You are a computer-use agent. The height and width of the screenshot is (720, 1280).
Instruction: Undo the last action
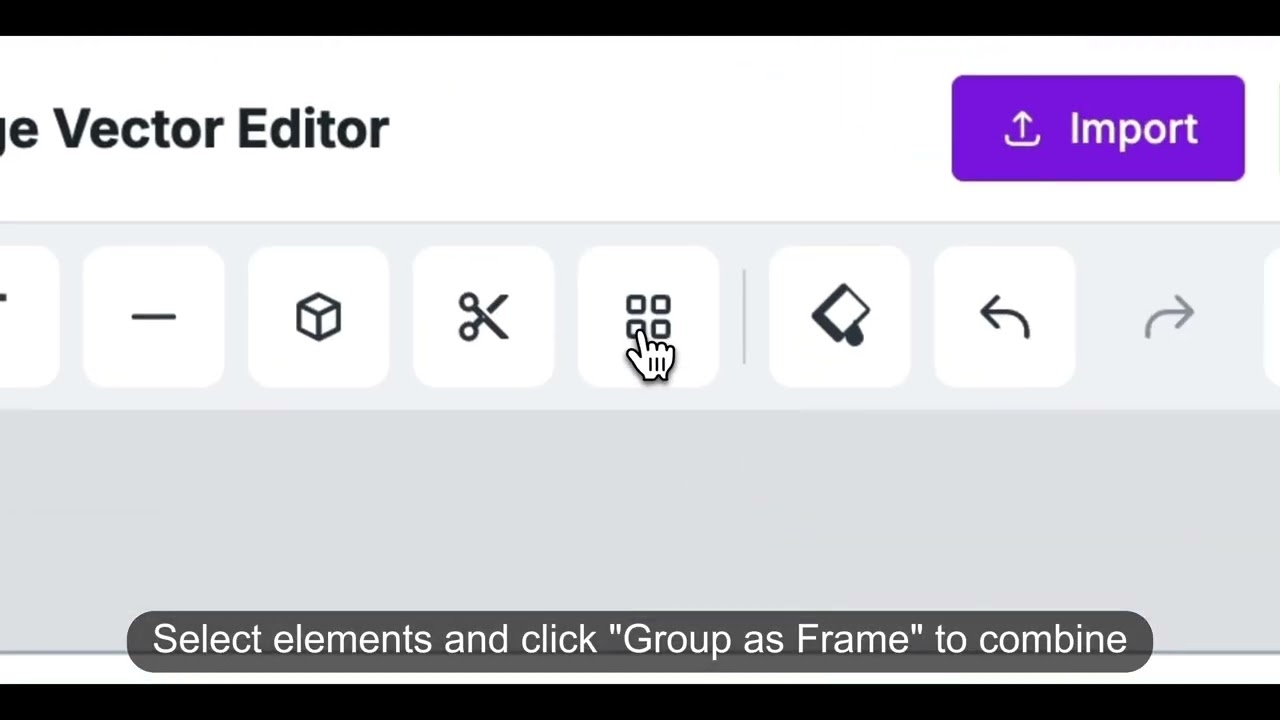pos(1004,317)
